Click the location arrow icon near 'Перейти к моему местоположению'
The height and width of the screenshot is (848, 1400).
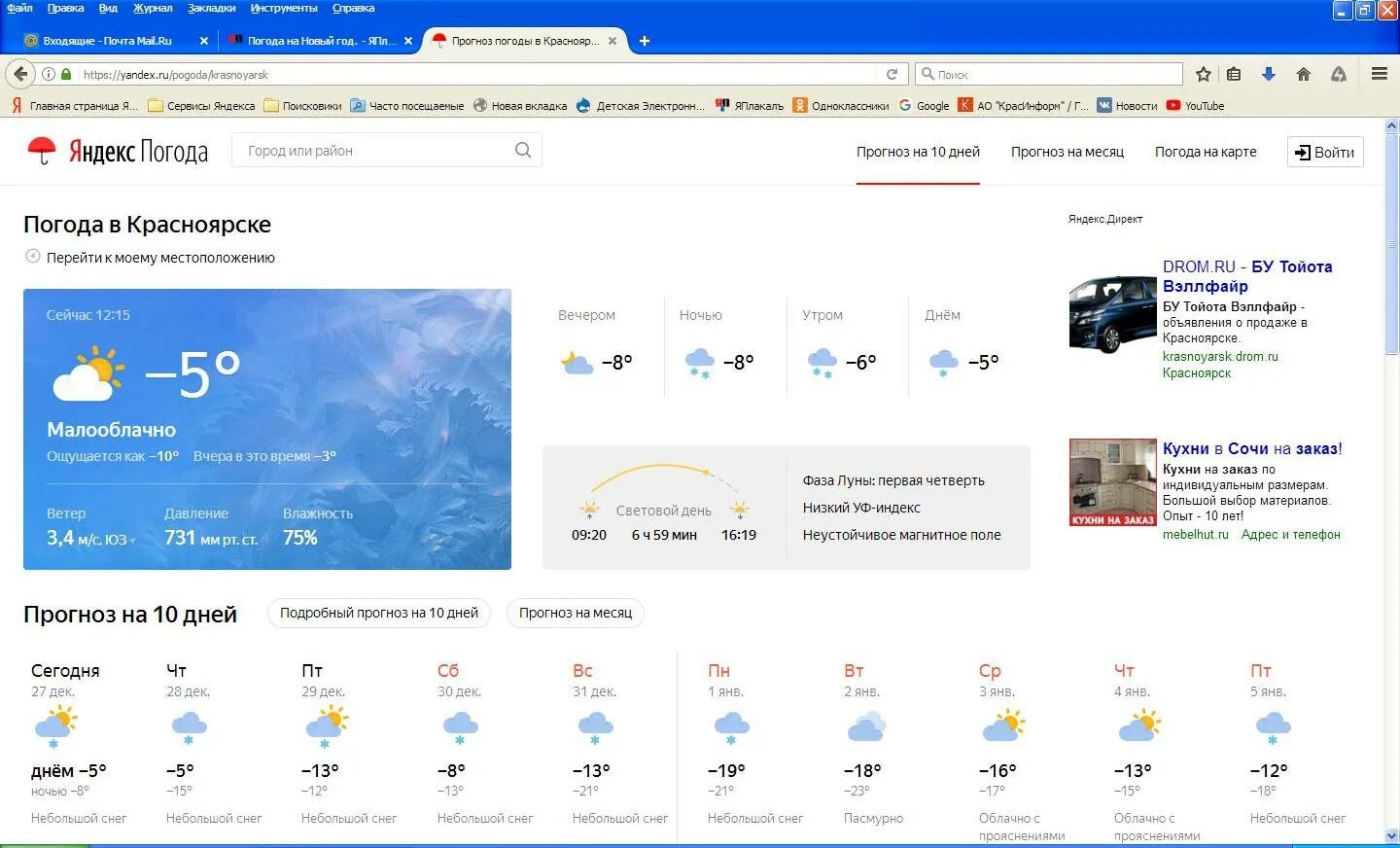[32, 257]
